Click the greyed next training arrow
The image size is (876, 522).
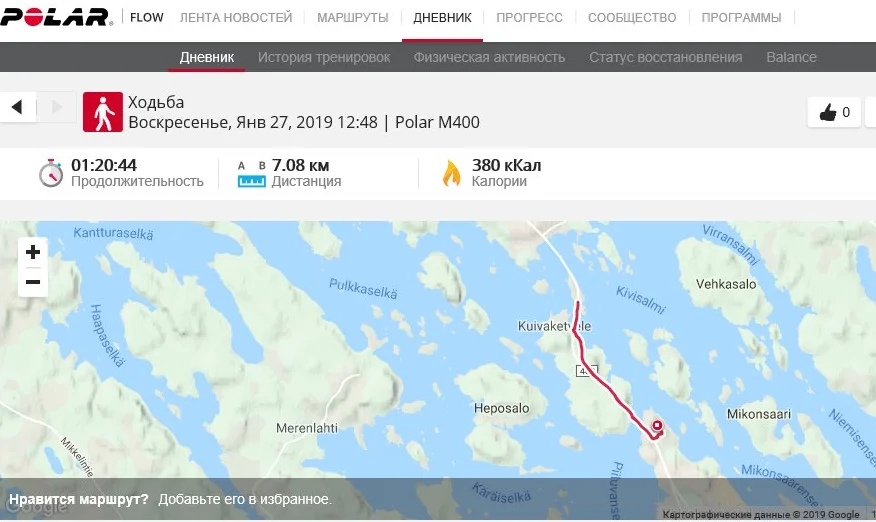(x=56, y=107)
